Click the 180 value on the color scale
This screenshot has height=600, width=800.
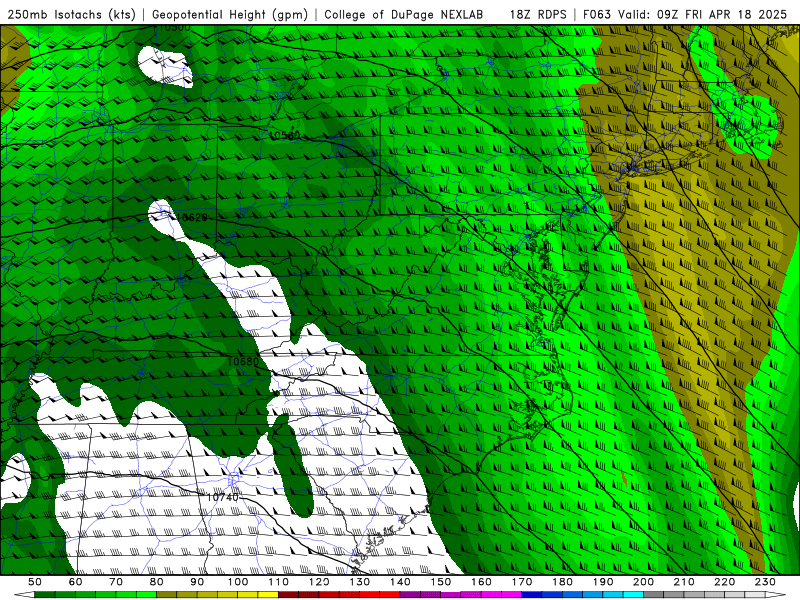pyautogui.click(x=563, y=582)
